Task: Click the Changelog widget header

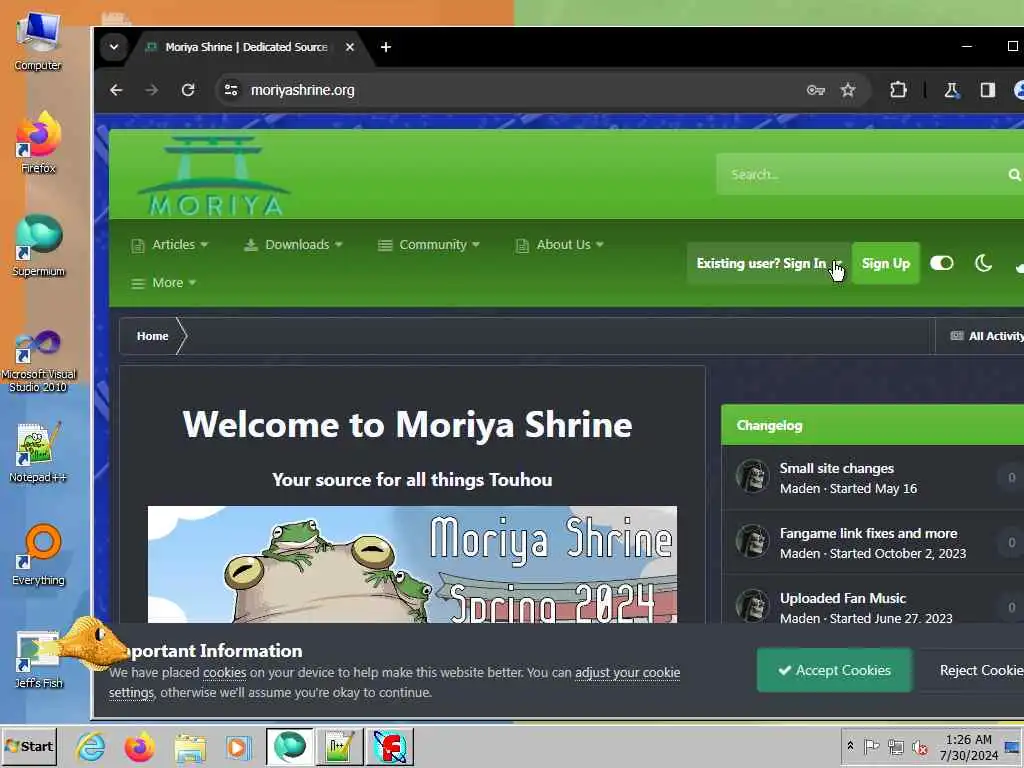Action: 872,425
